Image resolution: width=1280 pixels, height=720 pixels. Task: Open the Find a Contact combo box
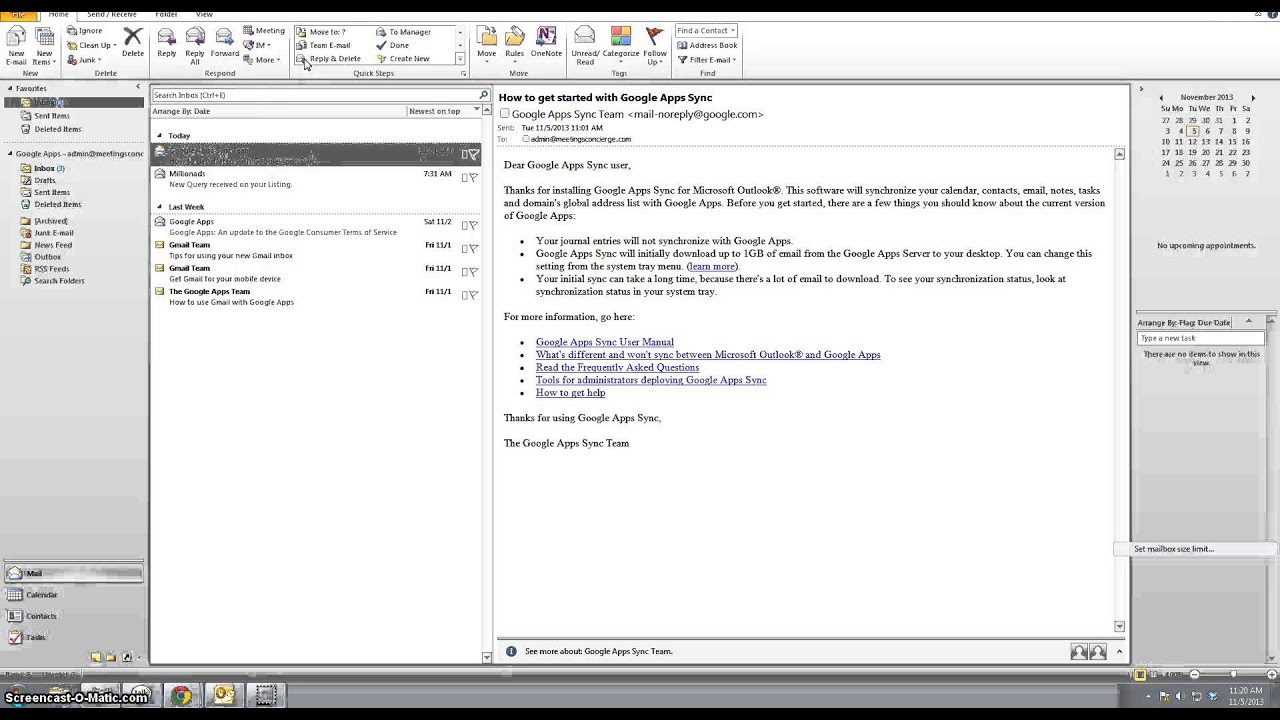pyautogui.click(x=706, y=31)
